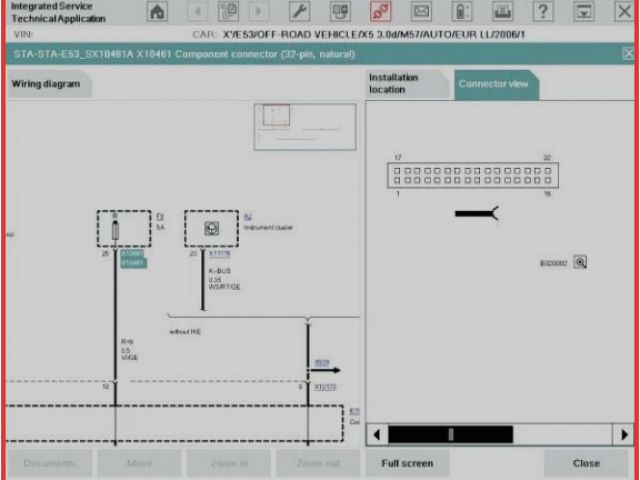Screen dimensions: 640x480
Task: Click the back navigation arrow
Action: point(197,12)
